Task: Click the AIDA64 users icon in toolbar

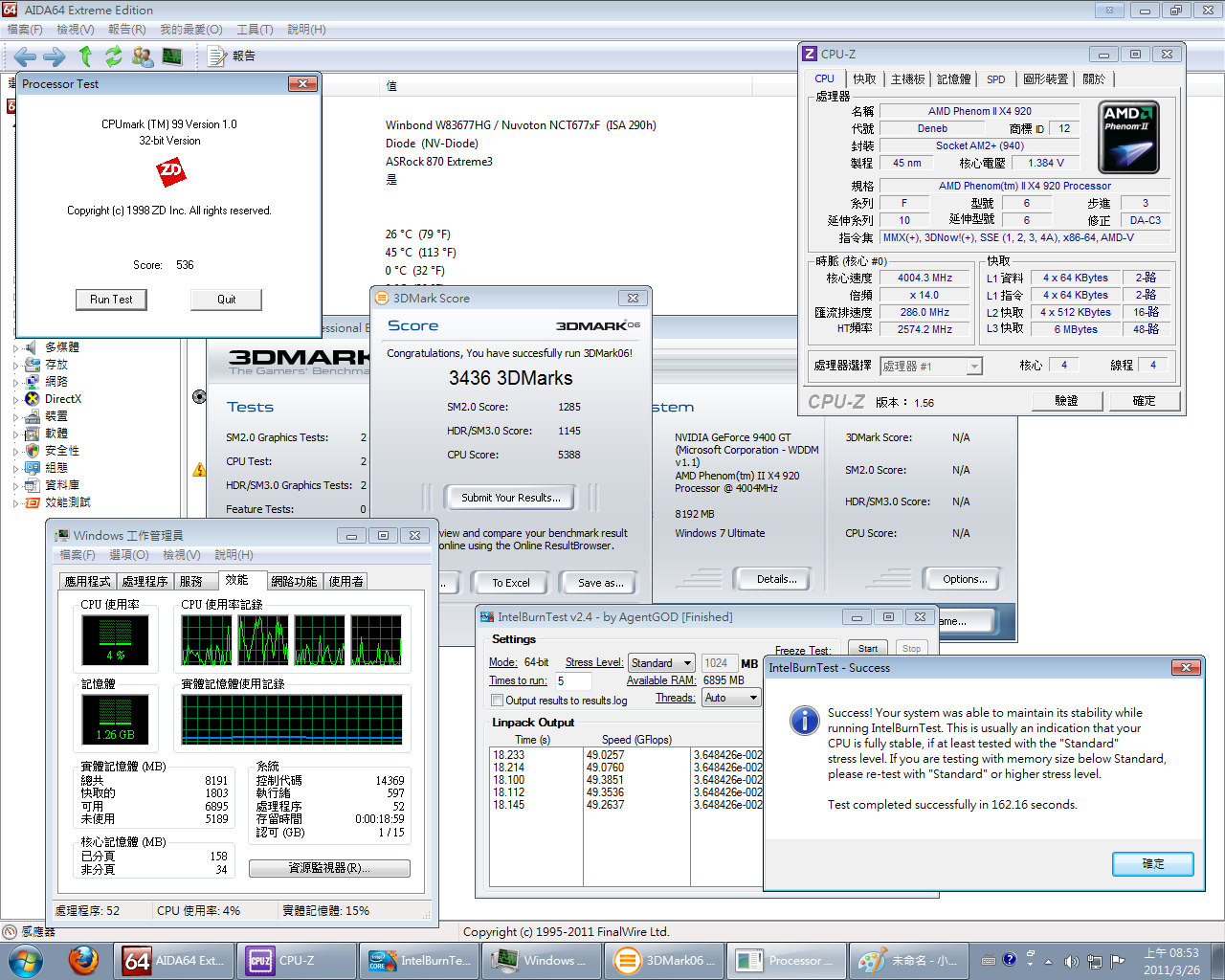Action: coord(143,56)
